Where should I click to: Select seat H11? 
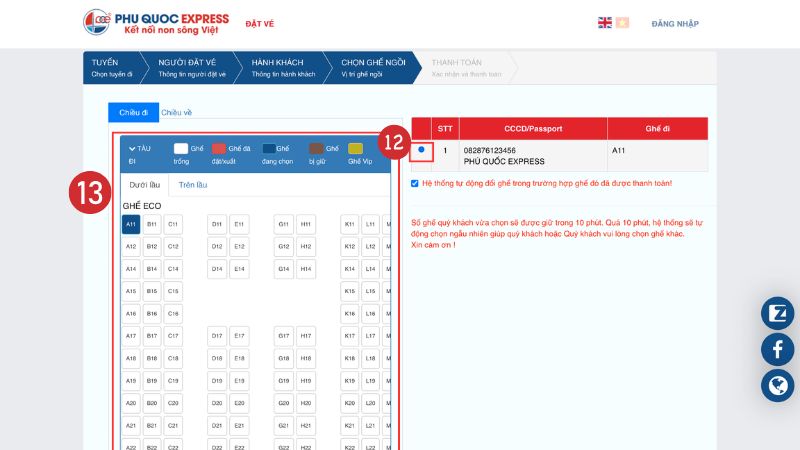tap(306, 224)
